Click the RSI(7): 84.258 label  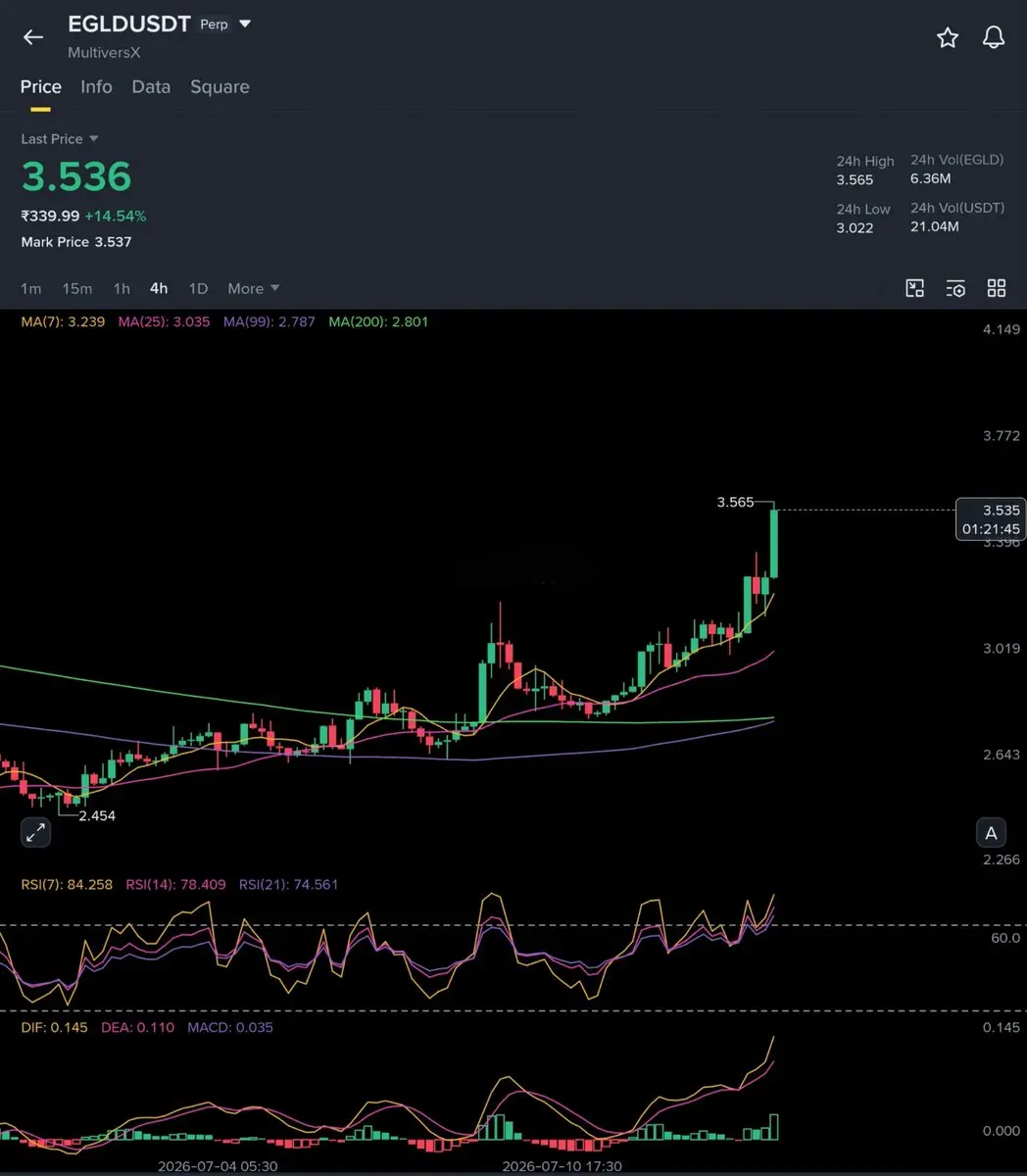coord(67,884)
